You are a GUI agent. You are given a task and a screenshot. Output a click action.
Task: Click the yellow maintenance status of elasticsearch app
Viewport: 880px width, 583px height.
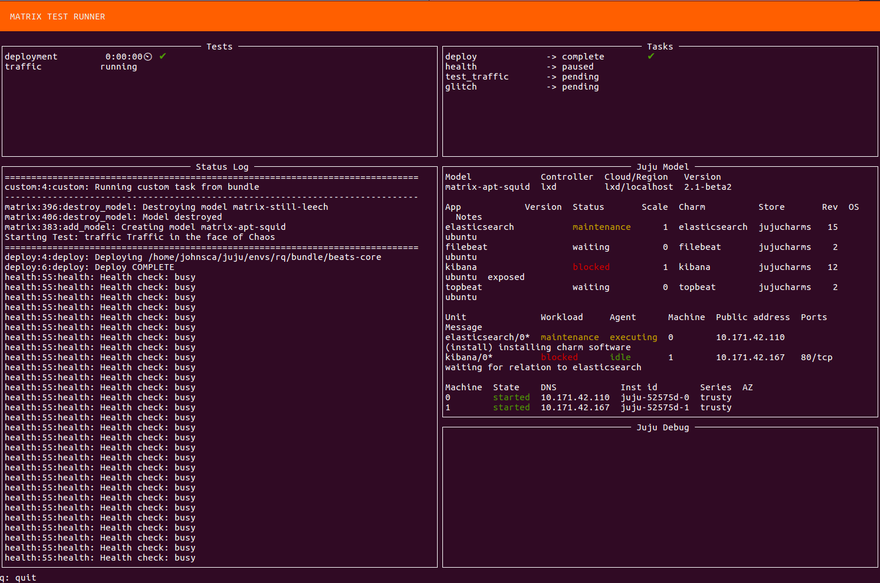[602, 227]
